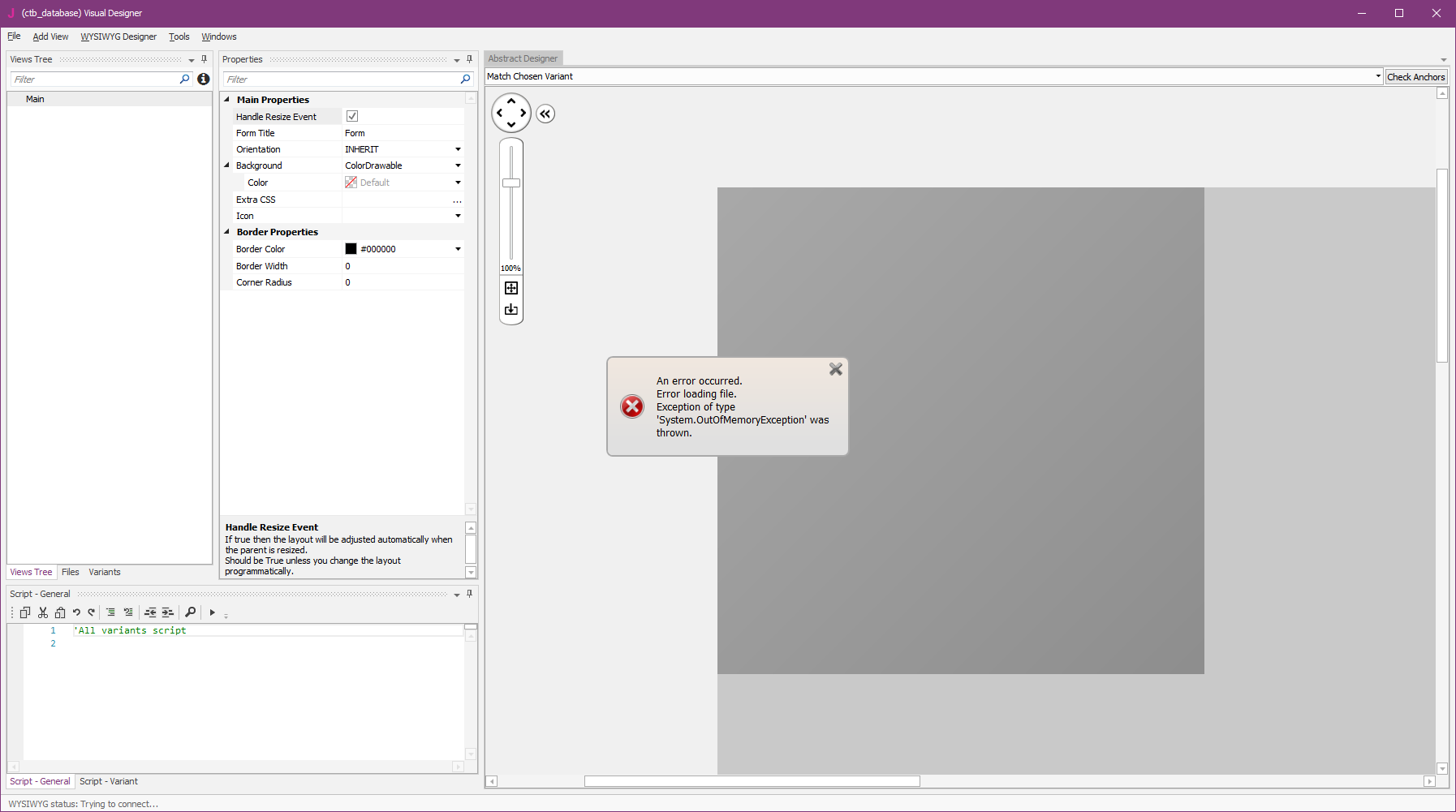The width and height of the screenshot is (1456, 812).
Task: Pan the designer view down
Action: click(x=511, y=125)
